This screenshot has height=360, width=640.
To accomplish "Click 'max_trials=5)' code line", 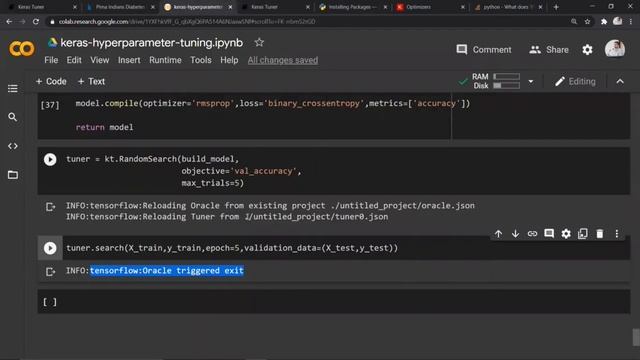I will click(x=212, y=183).
